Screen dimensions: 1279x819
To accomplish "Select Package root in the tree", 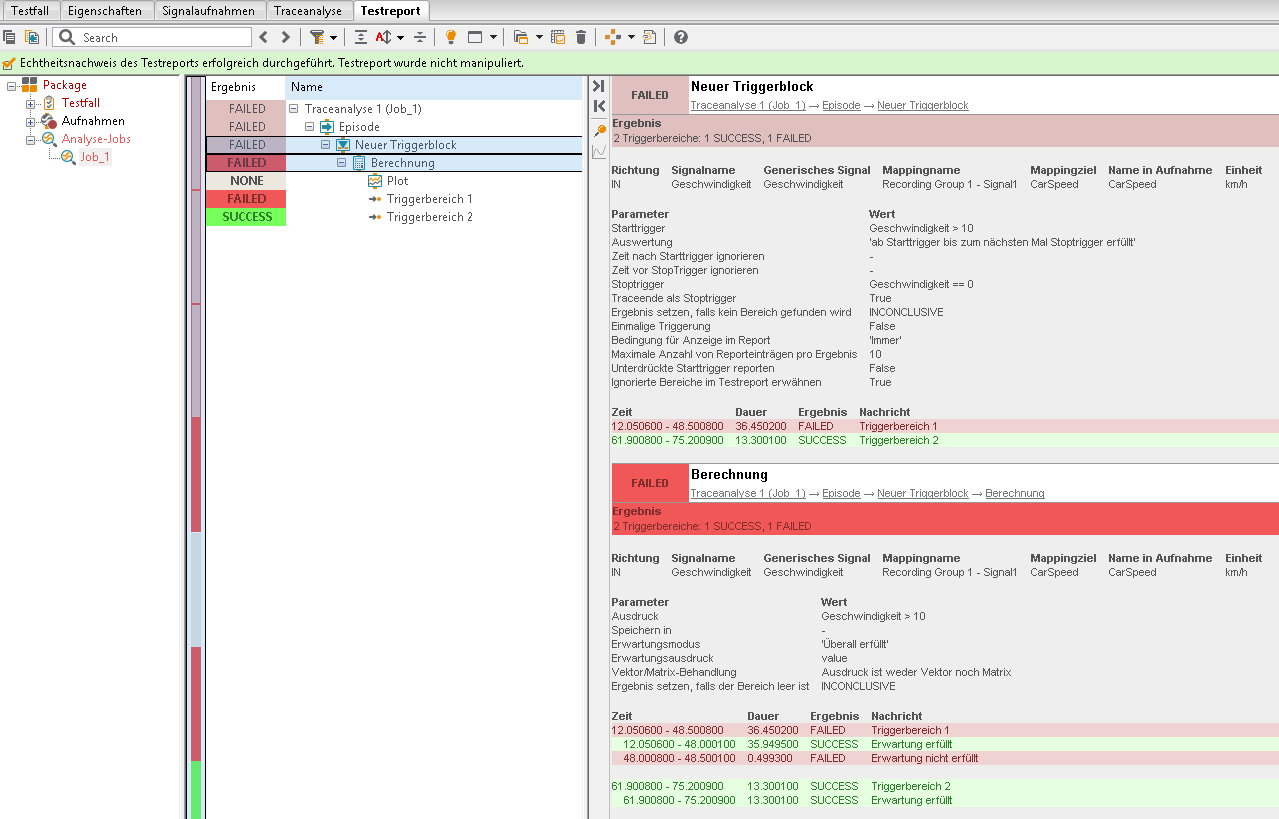I will pyautogui.click(x=64, y=85).
